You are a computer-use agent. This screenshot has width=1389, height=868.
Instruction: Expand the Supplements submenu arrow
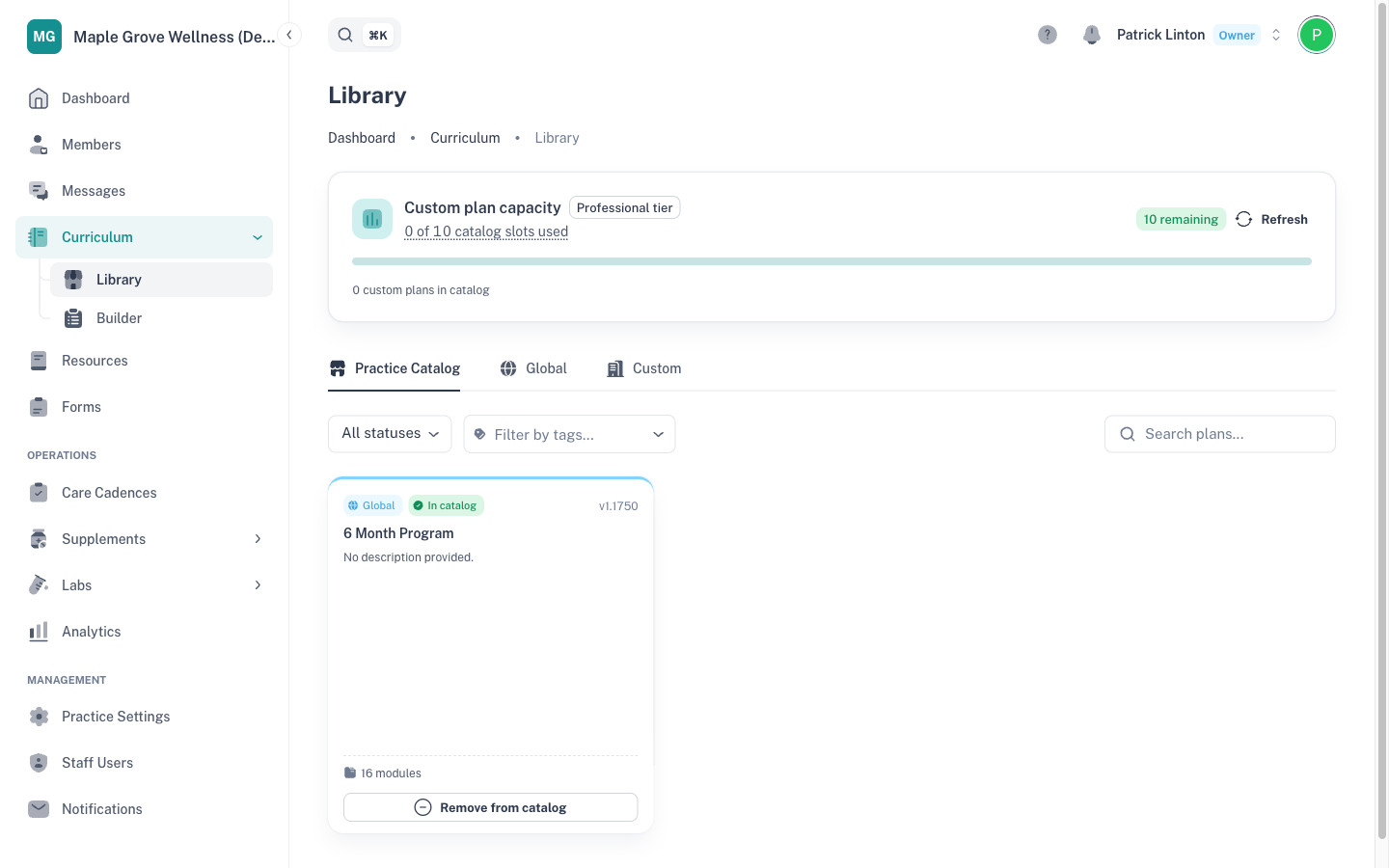coord(258,539)
